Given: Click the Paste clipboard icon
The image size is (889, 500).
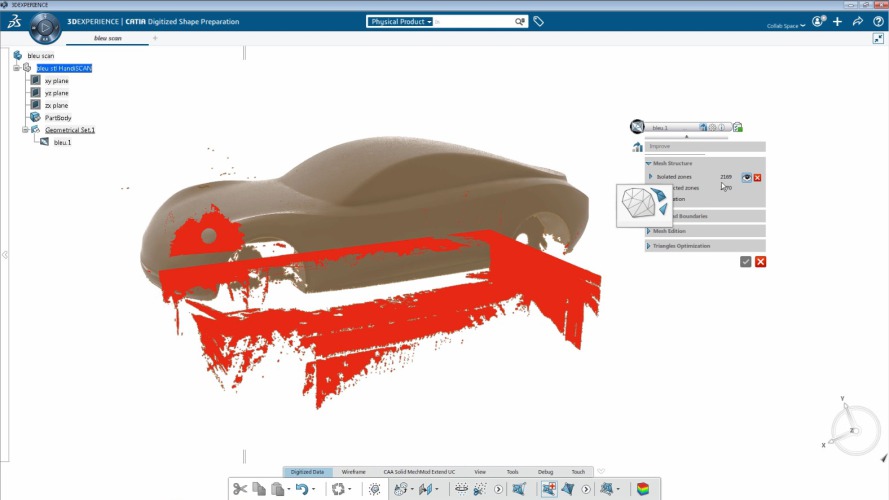Looking at the screenshot, I should tap(277, 489).
